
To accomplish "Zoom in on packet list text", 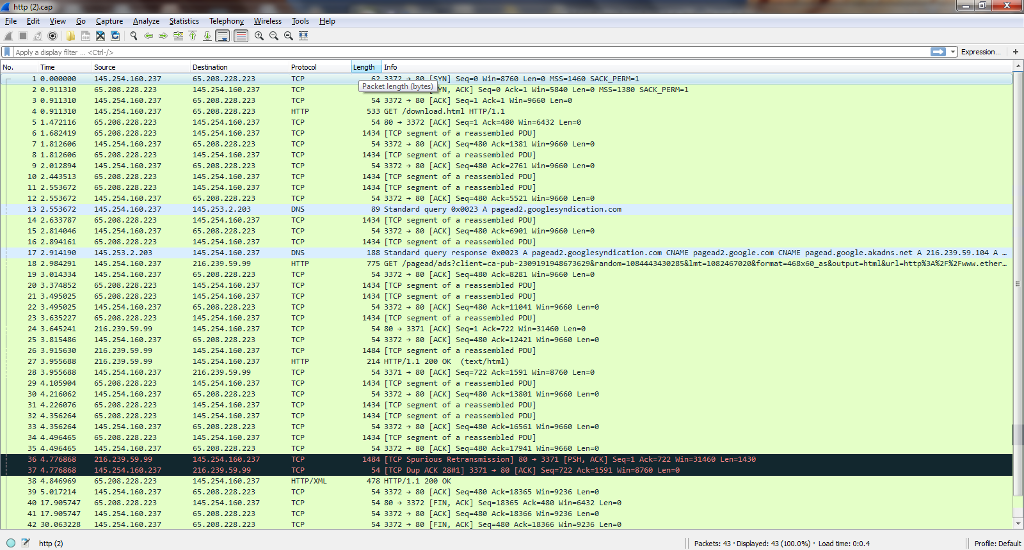I will 258,36.
